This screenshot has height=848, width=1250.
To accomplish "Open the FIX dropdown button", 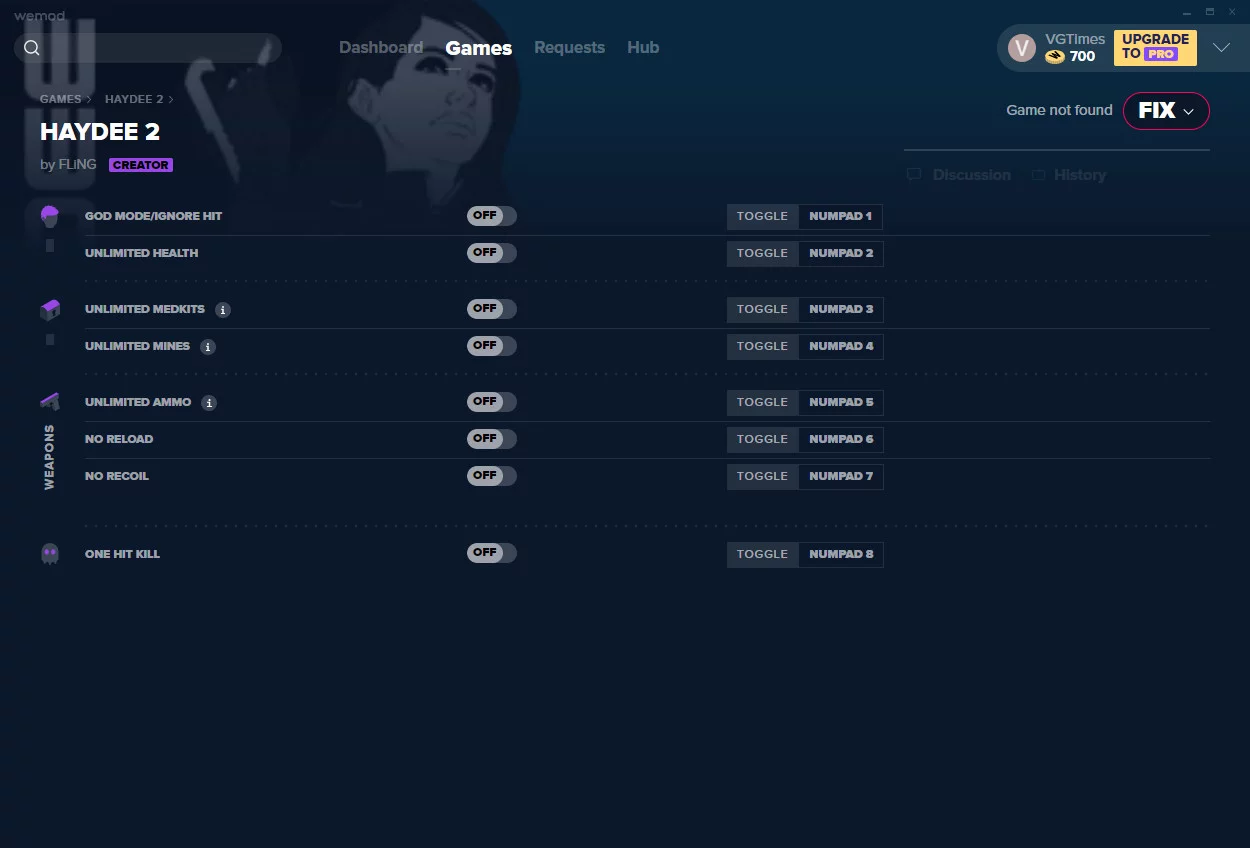I will (x=1166, y=111).
